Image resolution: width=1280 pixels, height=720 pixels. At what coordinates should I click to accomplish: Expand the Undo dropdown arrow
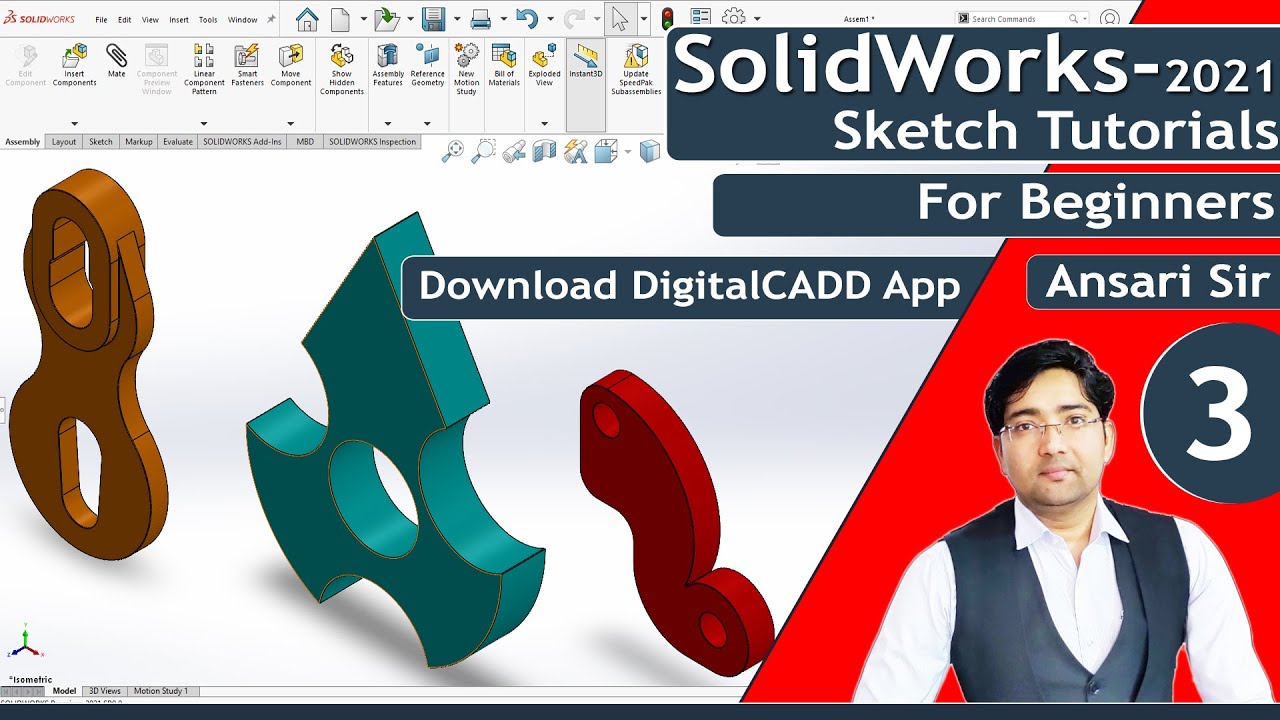(x=550, y=19)
